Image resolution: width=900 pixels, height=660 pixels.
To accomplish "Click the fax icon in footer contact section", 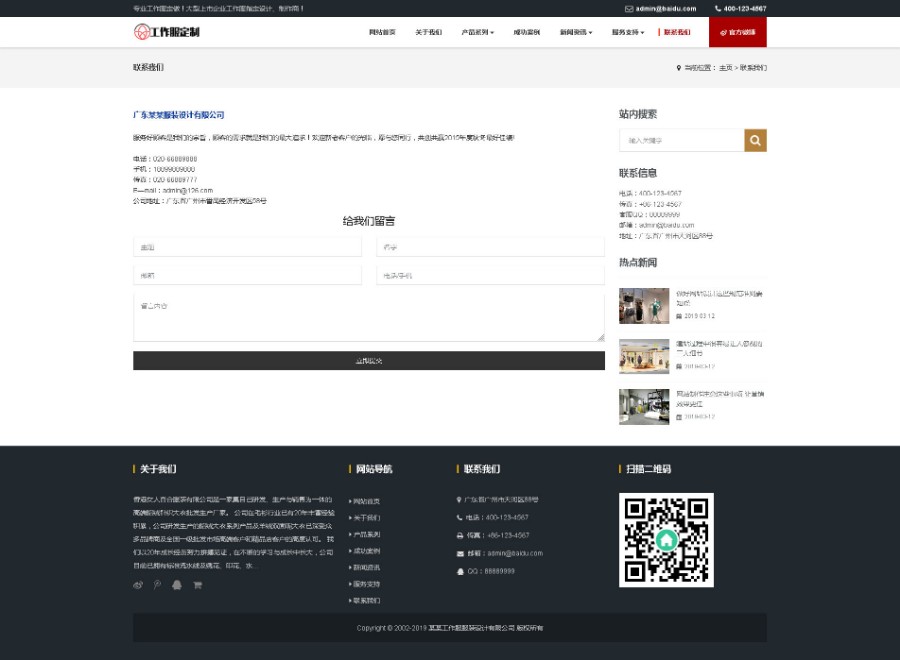I will 460,535.
